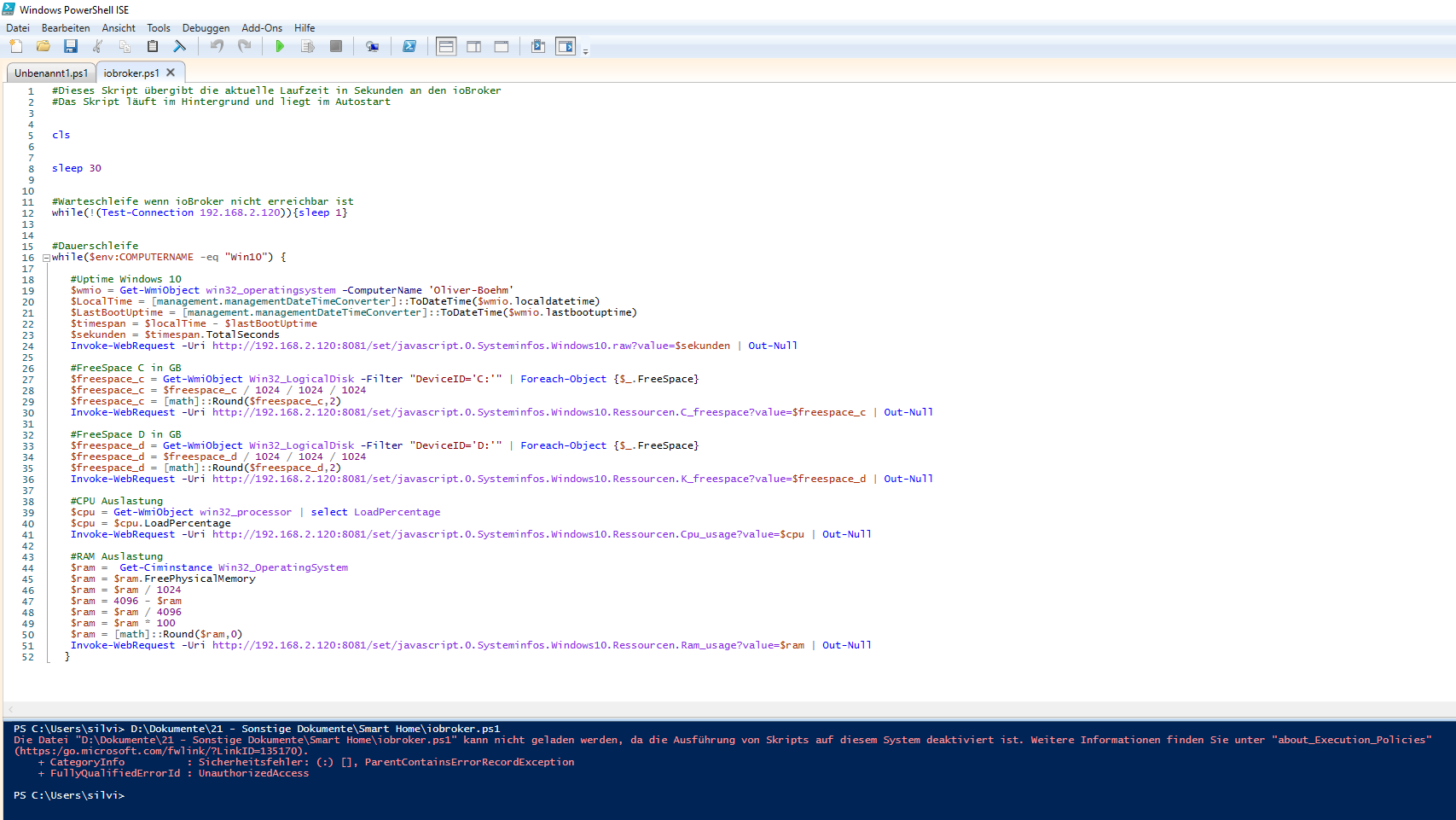Open the Ansicht menu

(x=119, y=28)
